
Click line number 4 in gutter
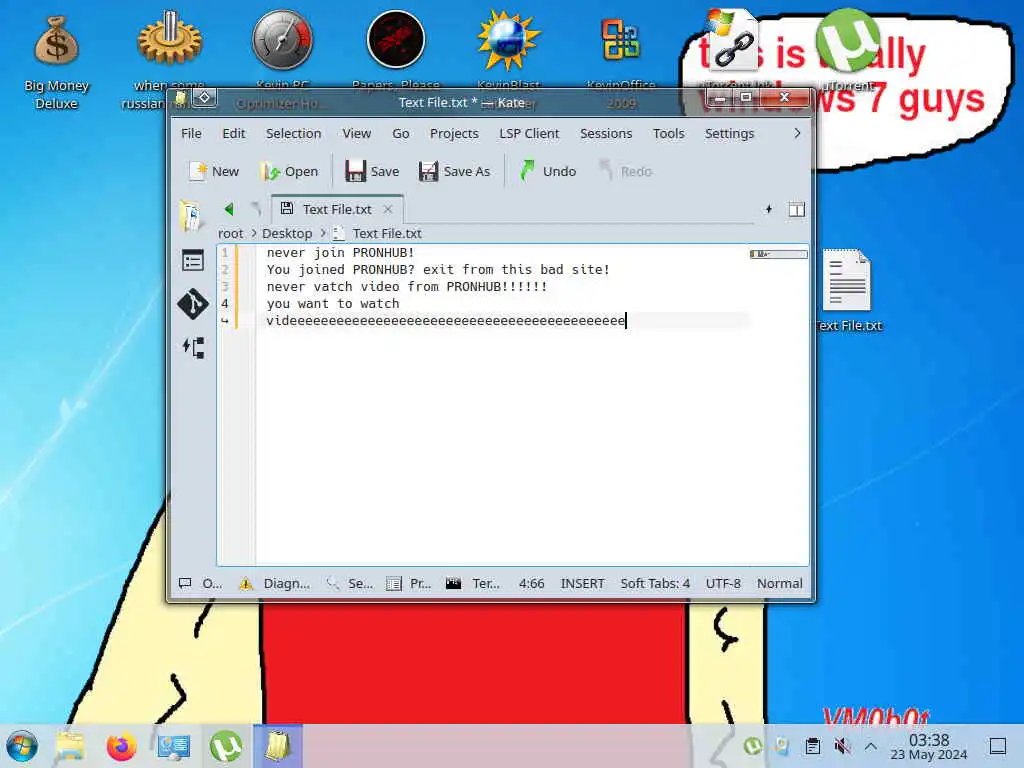coord(225,304)
